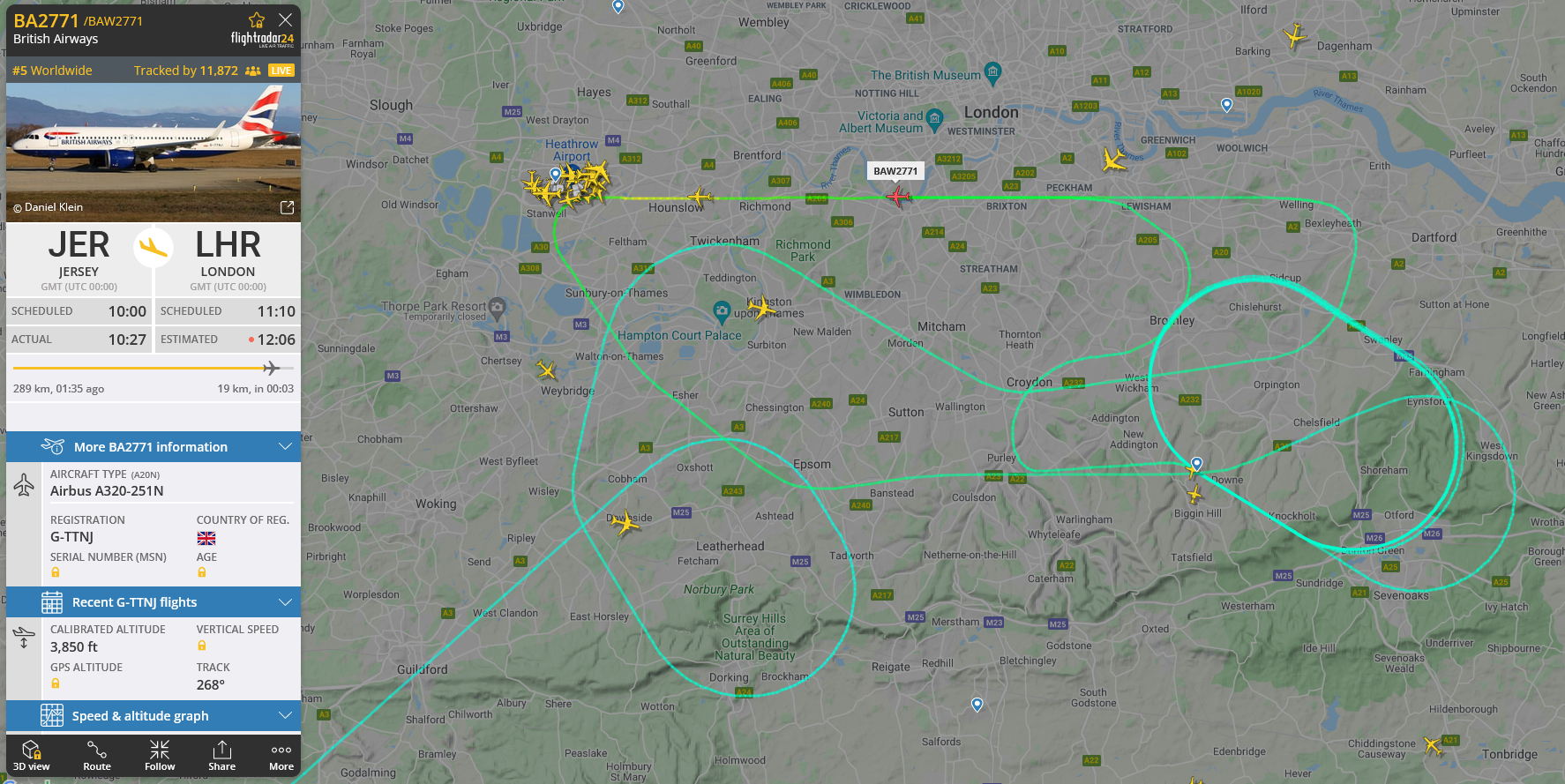This screenshot has height=784, width=1565.
Task: Follow the BA2771 aircraft
Action: click(160, 756)
